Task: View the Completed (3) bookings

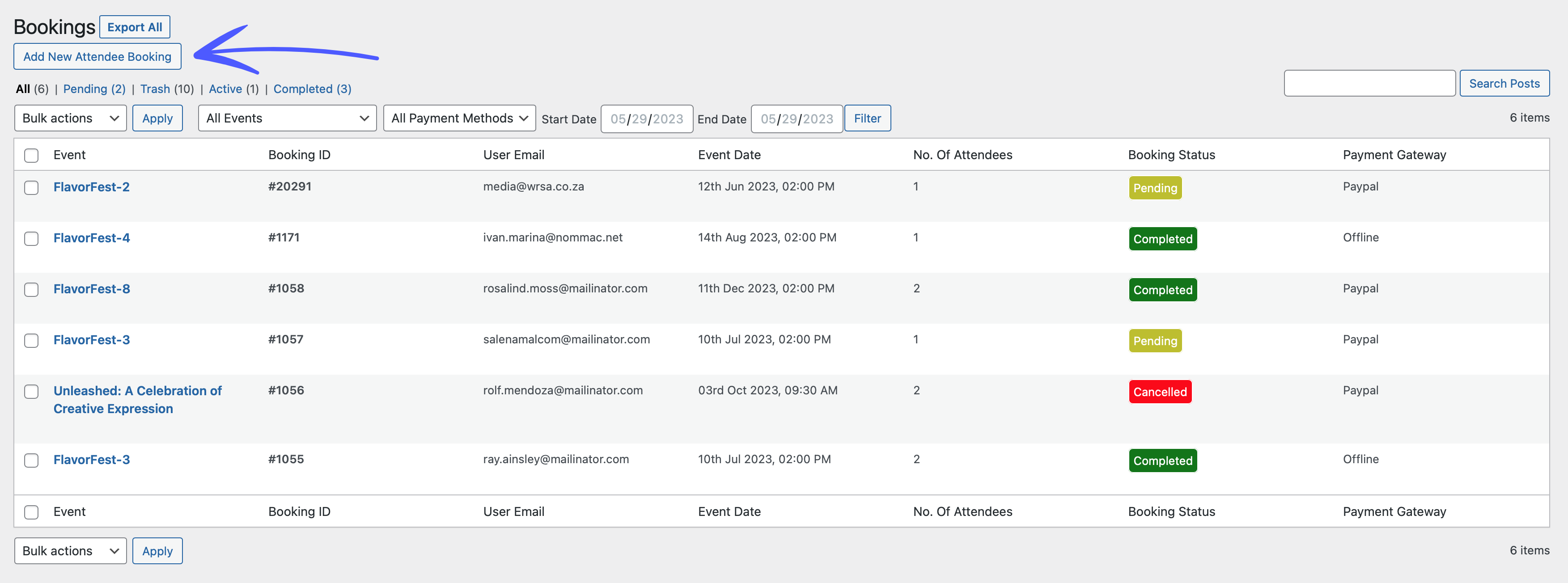Action: [312, 89]
